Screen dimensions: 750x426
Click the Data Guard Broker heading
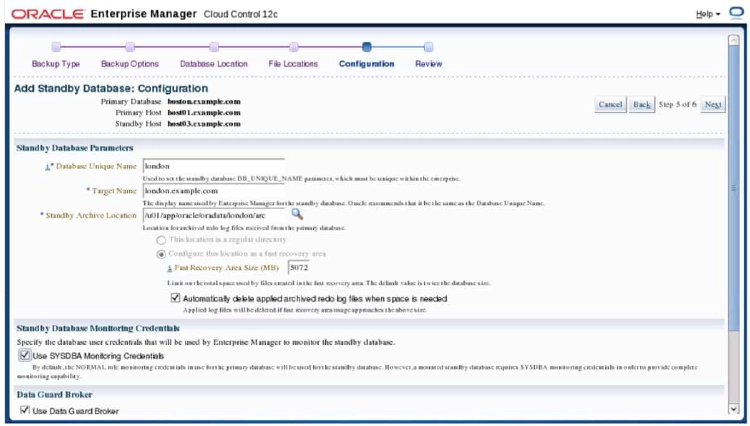tap(55, 395)
